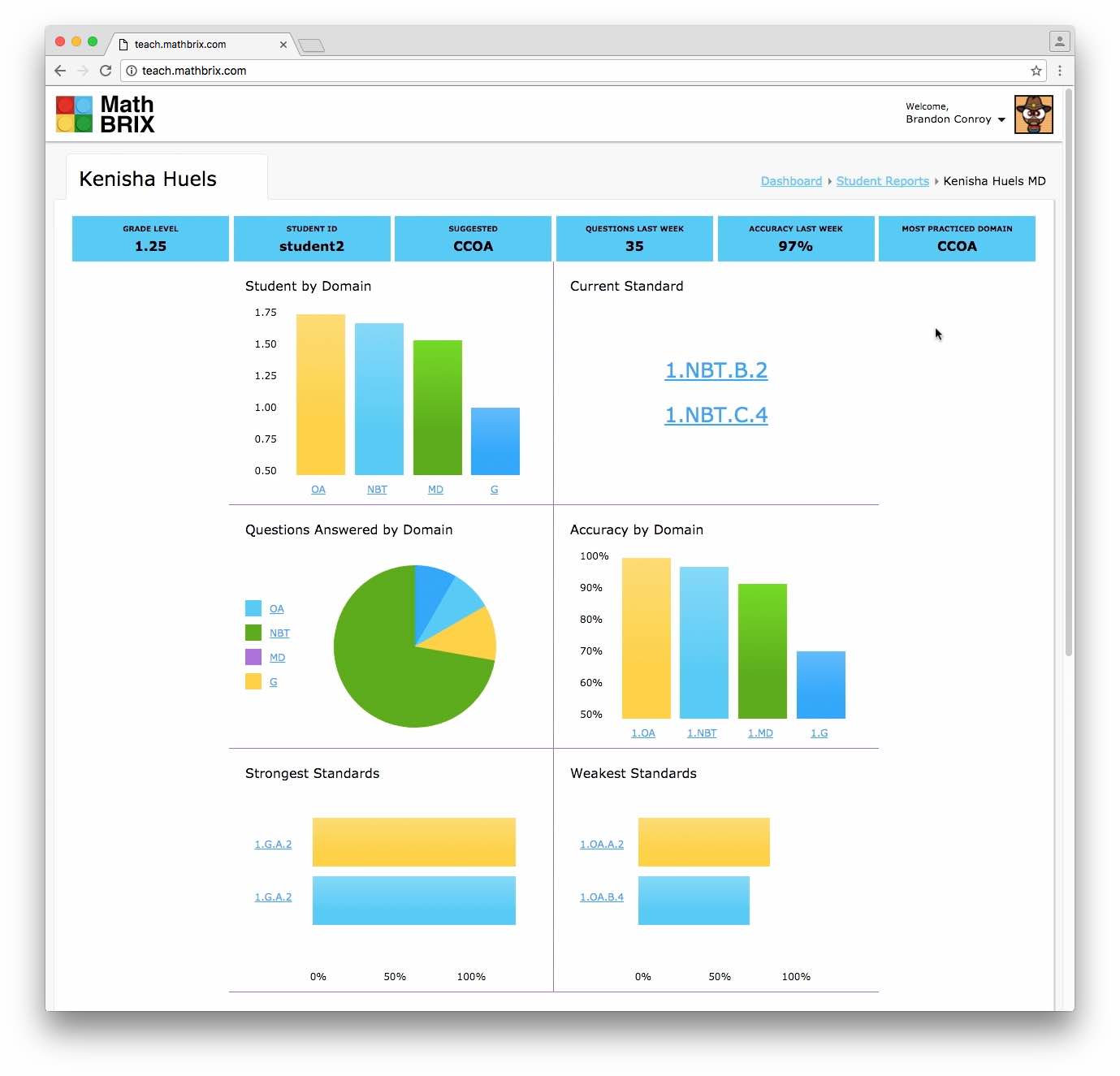Viewport: 1120px width, 1076px height.
Task: View site info icon in address bar
Action: pyautogui.click(x=132, y=71)
